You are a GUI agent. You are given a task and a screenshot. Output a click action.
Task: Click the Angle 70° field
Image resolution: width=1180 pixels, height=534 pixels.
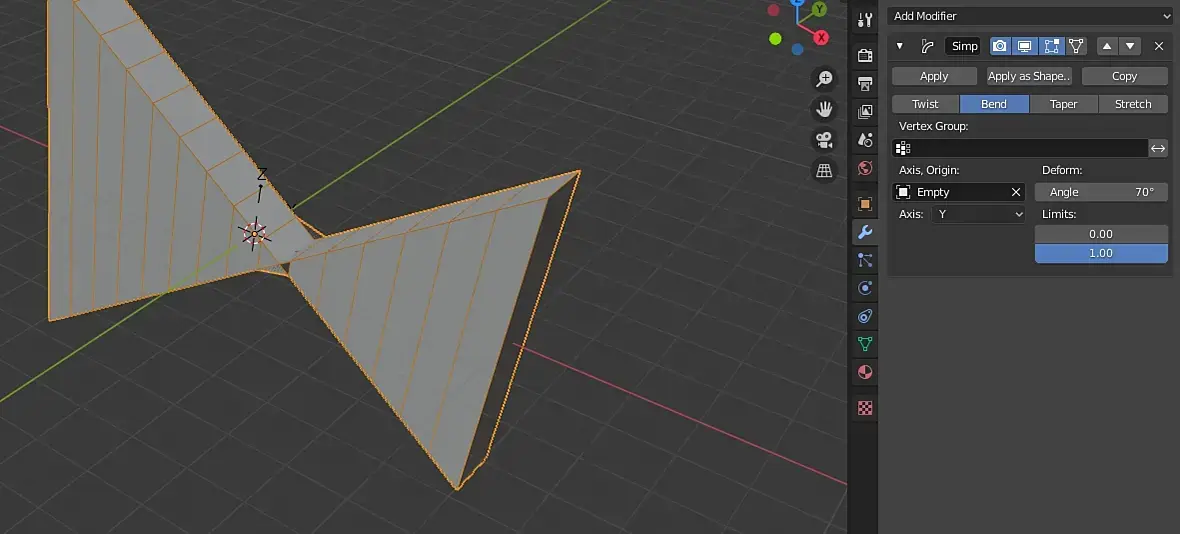point(1101,192)
